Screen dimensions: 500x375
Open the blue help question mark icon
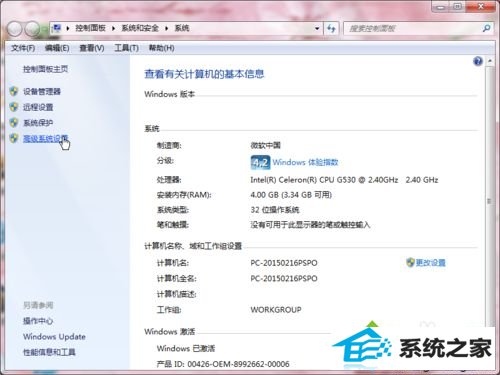(478, 61)
